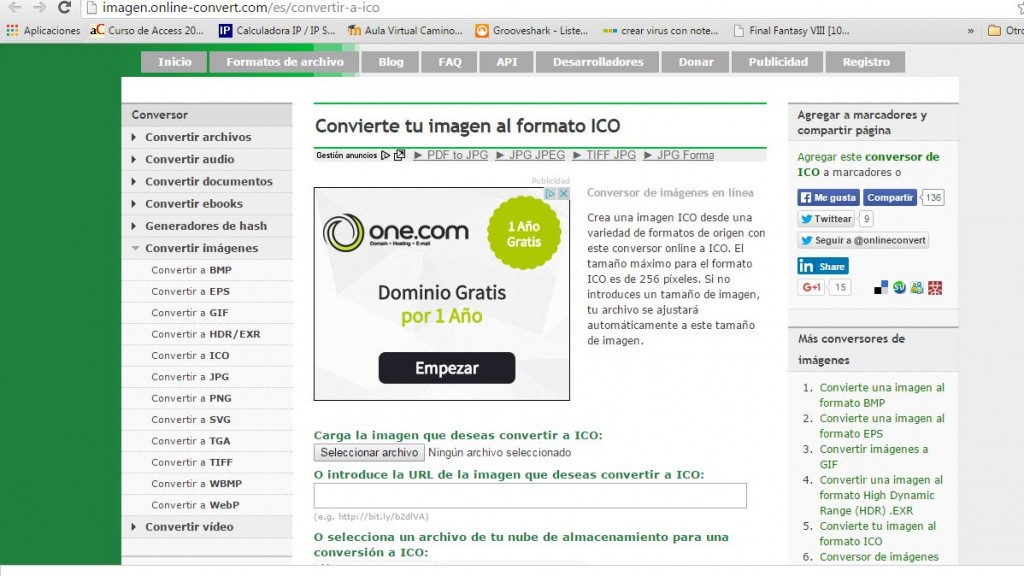
Task: Click the Me gusta Facebook button
Action: pos(828,198)
